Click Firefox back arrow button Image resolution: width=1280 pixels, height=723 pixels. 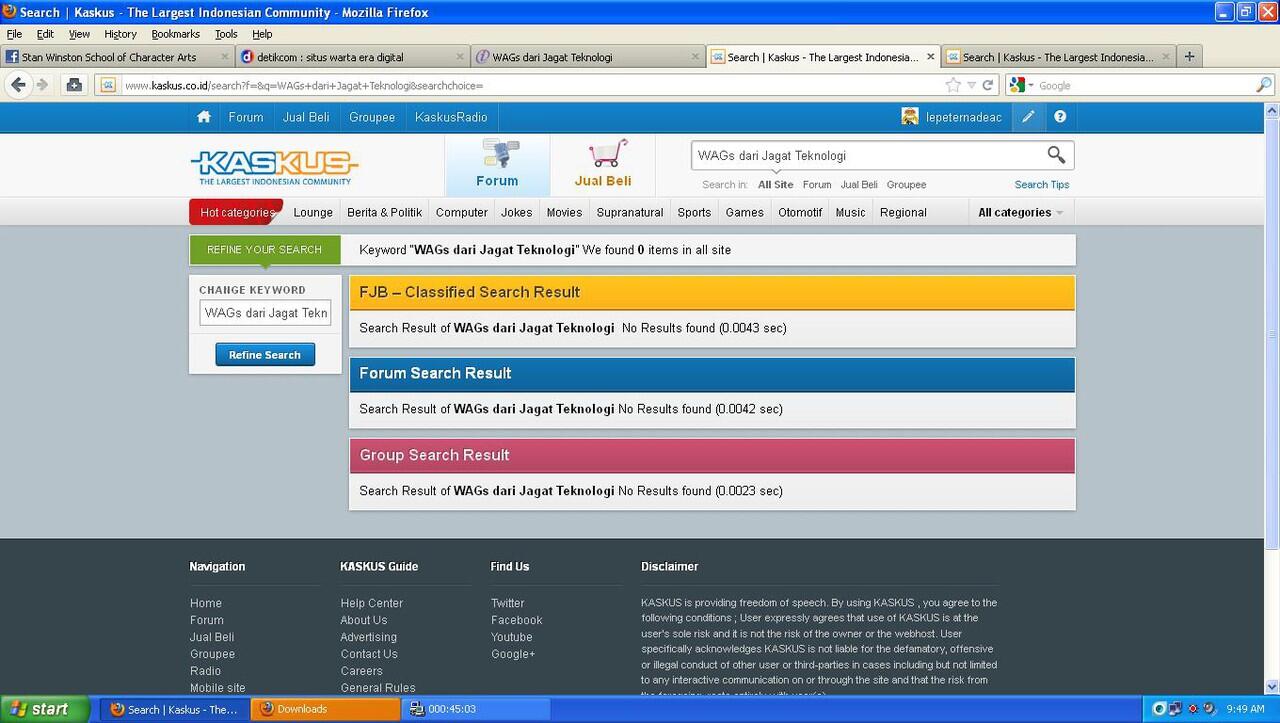(18, 85)
